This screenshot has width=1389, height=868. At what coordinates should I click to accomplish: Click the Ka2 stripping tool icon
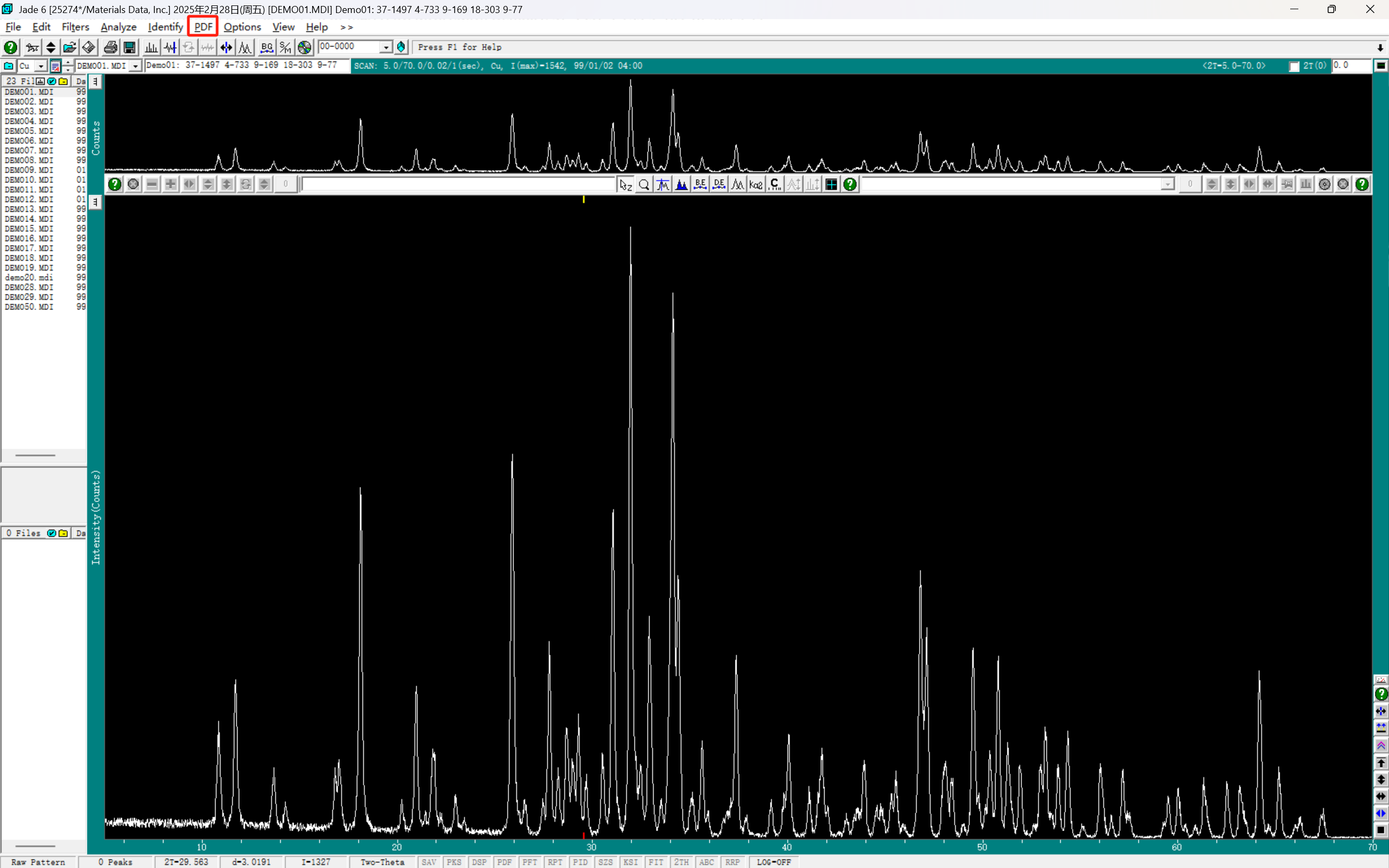click(x=756, y=184)
